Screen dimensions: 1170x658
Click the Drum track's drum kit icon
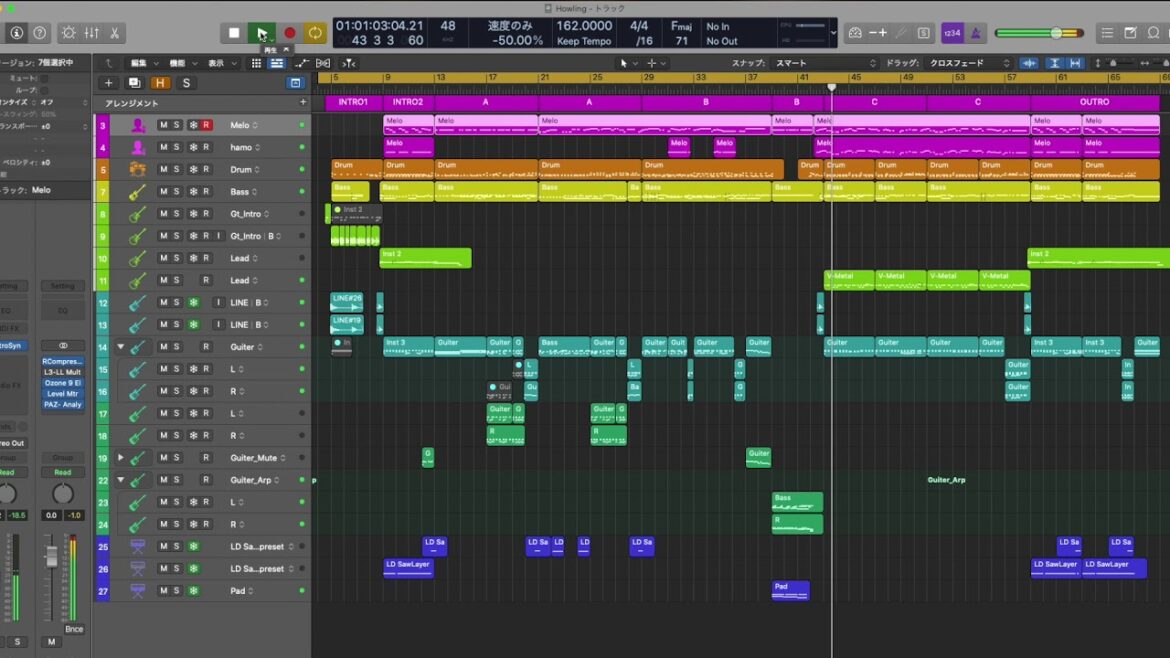(x=137, y=169)
